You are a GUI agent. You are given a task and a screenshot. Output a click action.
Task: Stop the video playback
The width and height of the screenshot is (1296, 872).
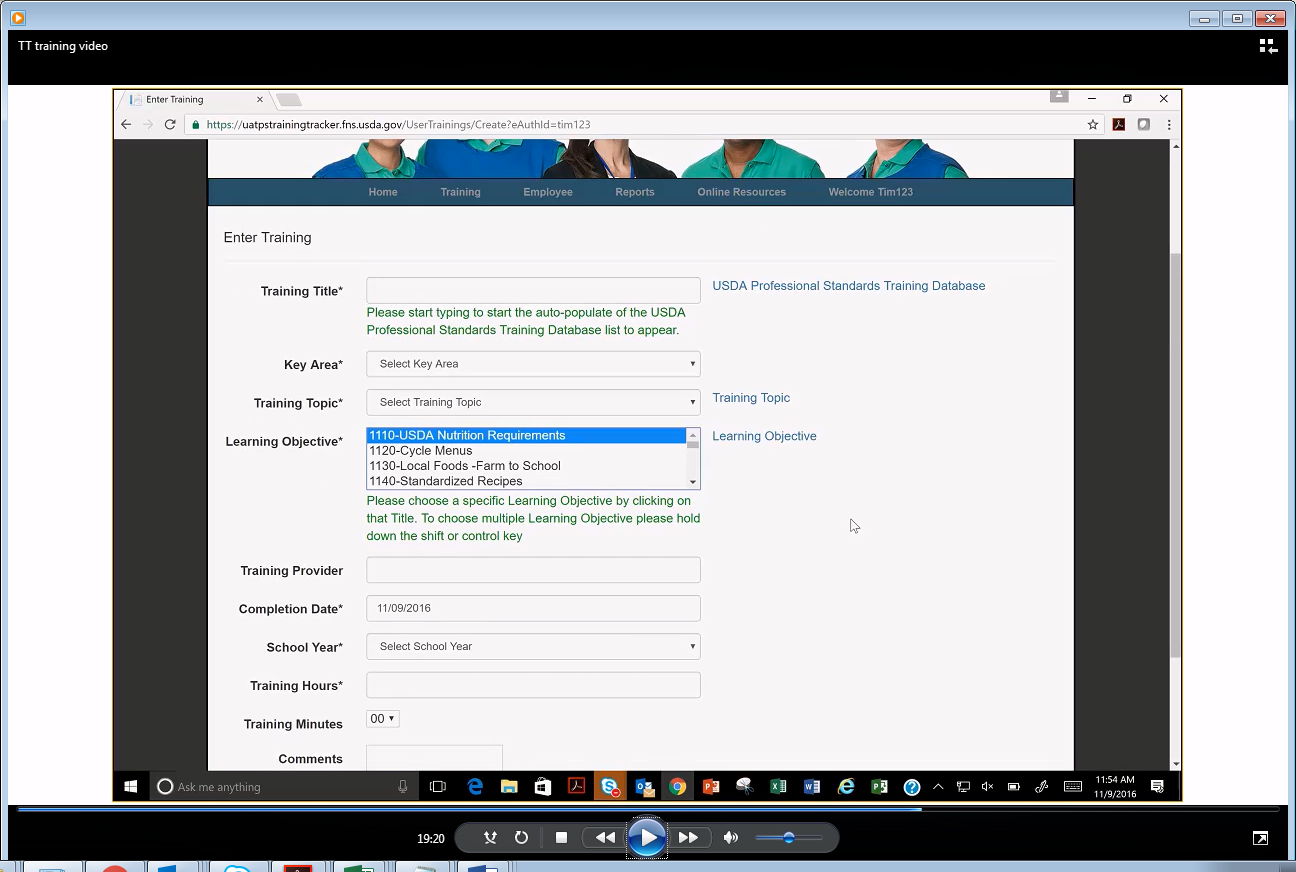point(561,838)
